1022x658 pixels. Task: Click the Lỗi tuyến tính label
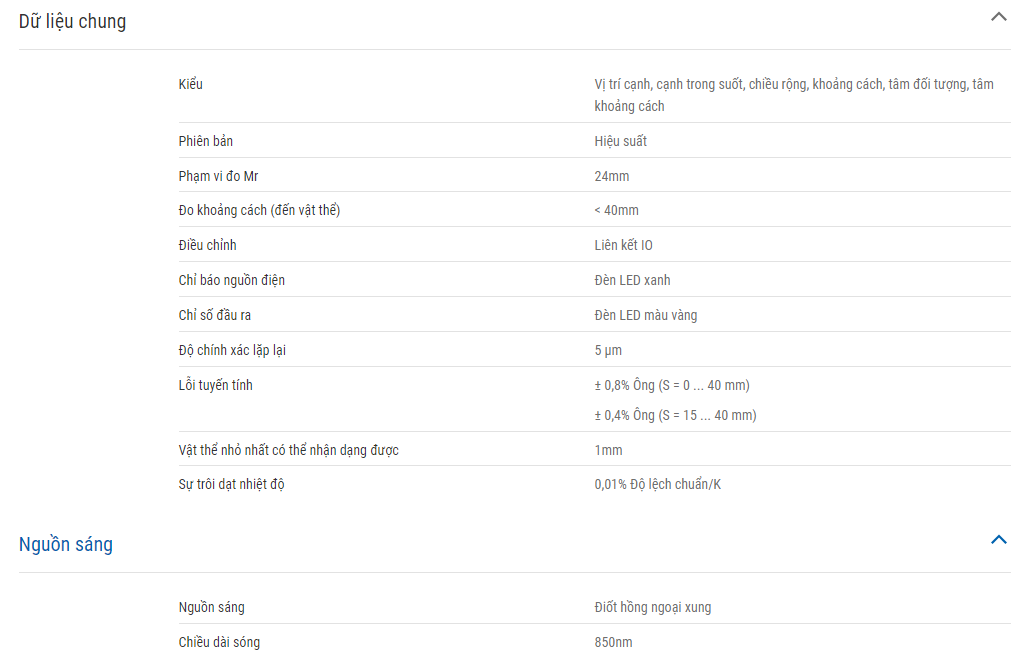pos(215,385)
